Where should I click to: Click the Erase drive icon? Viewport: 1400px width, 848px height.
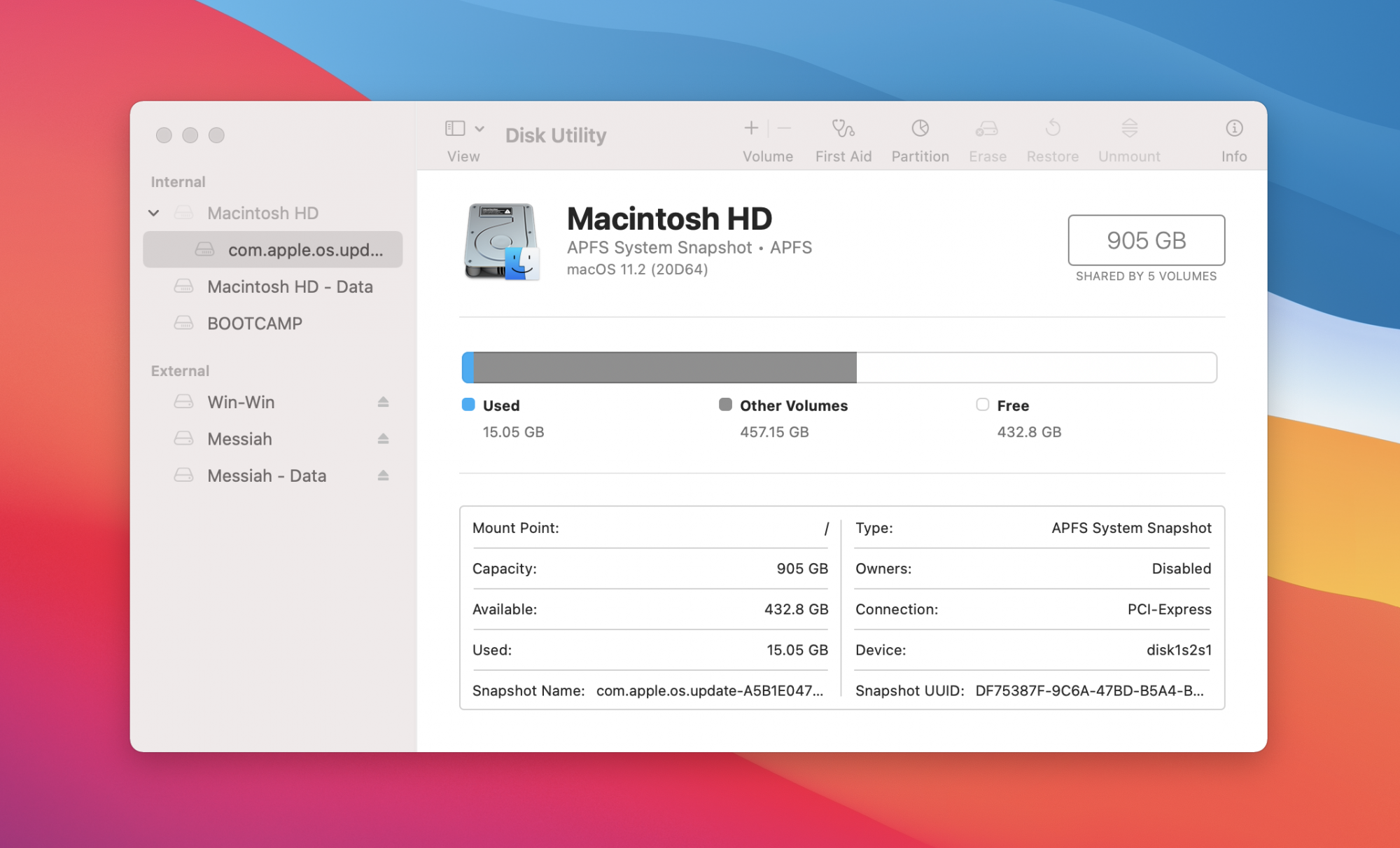pyautogui.click(x=987, y=129)
